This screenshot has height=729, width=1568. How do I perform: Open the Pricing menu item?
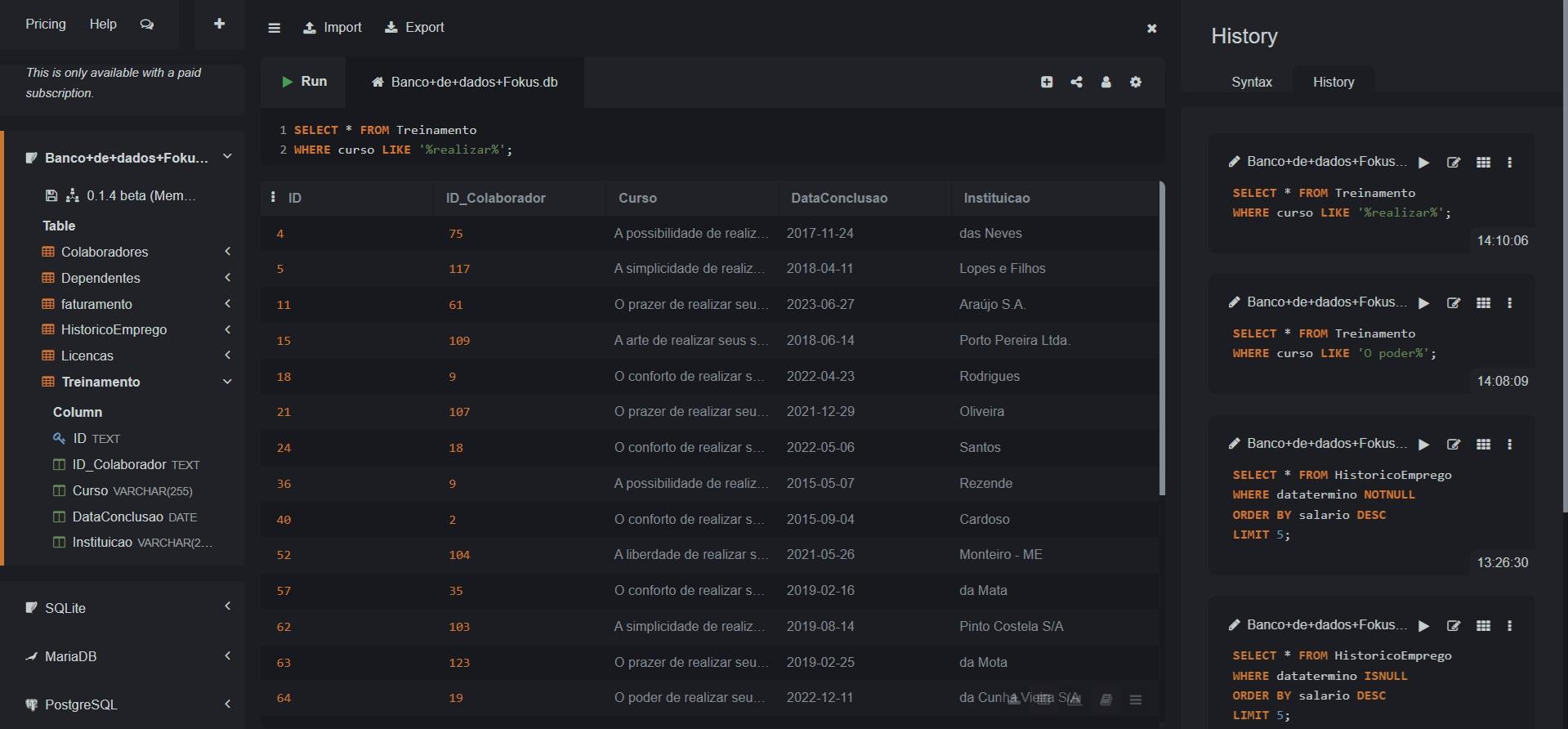[x=46, y=25]
